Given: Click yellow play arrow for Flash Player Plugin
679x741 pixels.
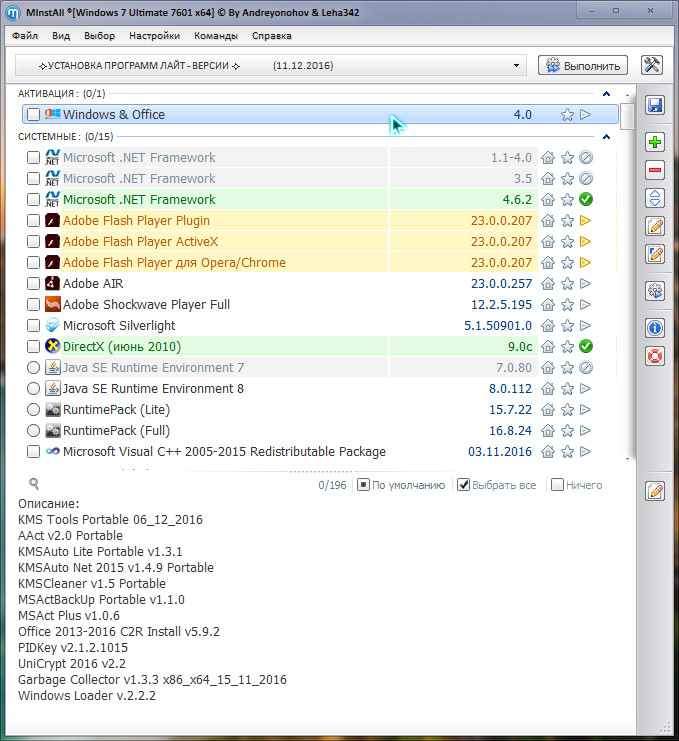Looking at the screenshot, I should point(585,221).
